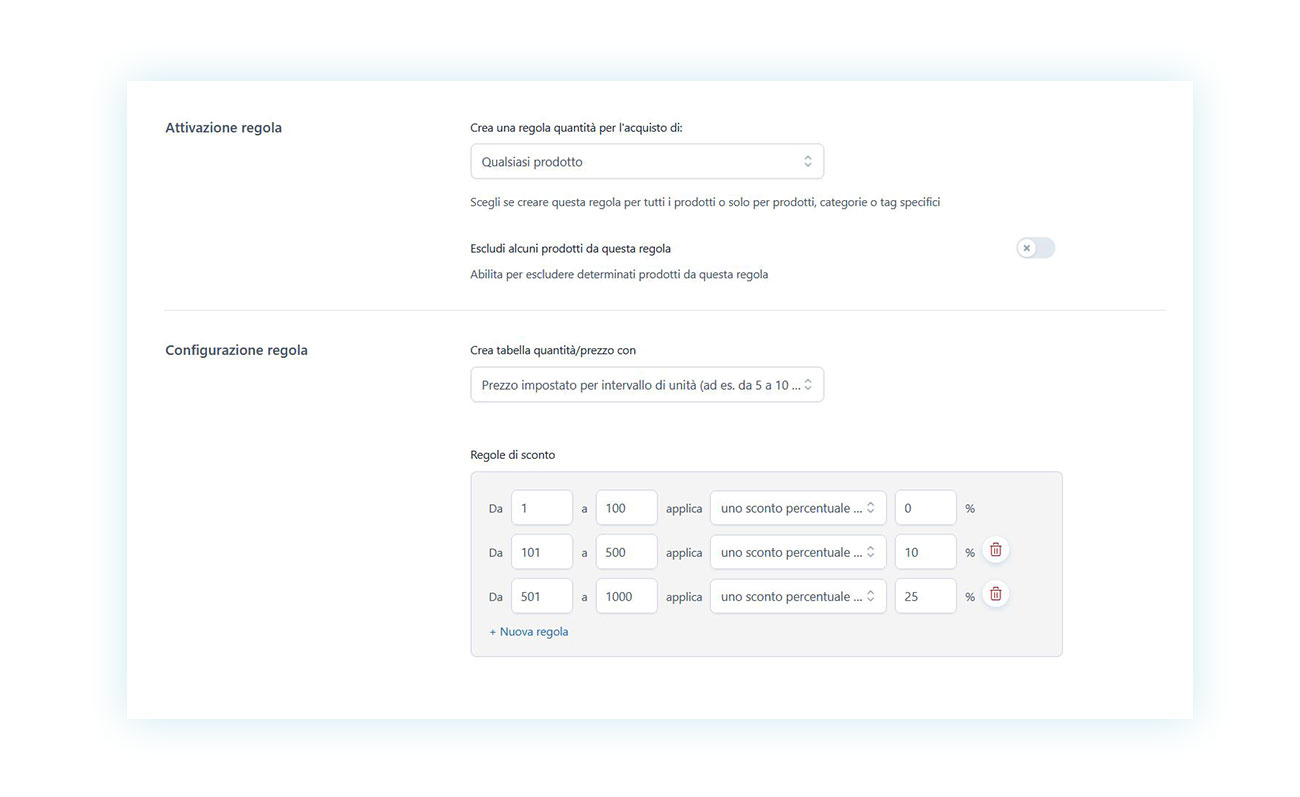Open discount type dropdown in first rule row
This screenshot has height=797, width=1300.
point(797,508)
